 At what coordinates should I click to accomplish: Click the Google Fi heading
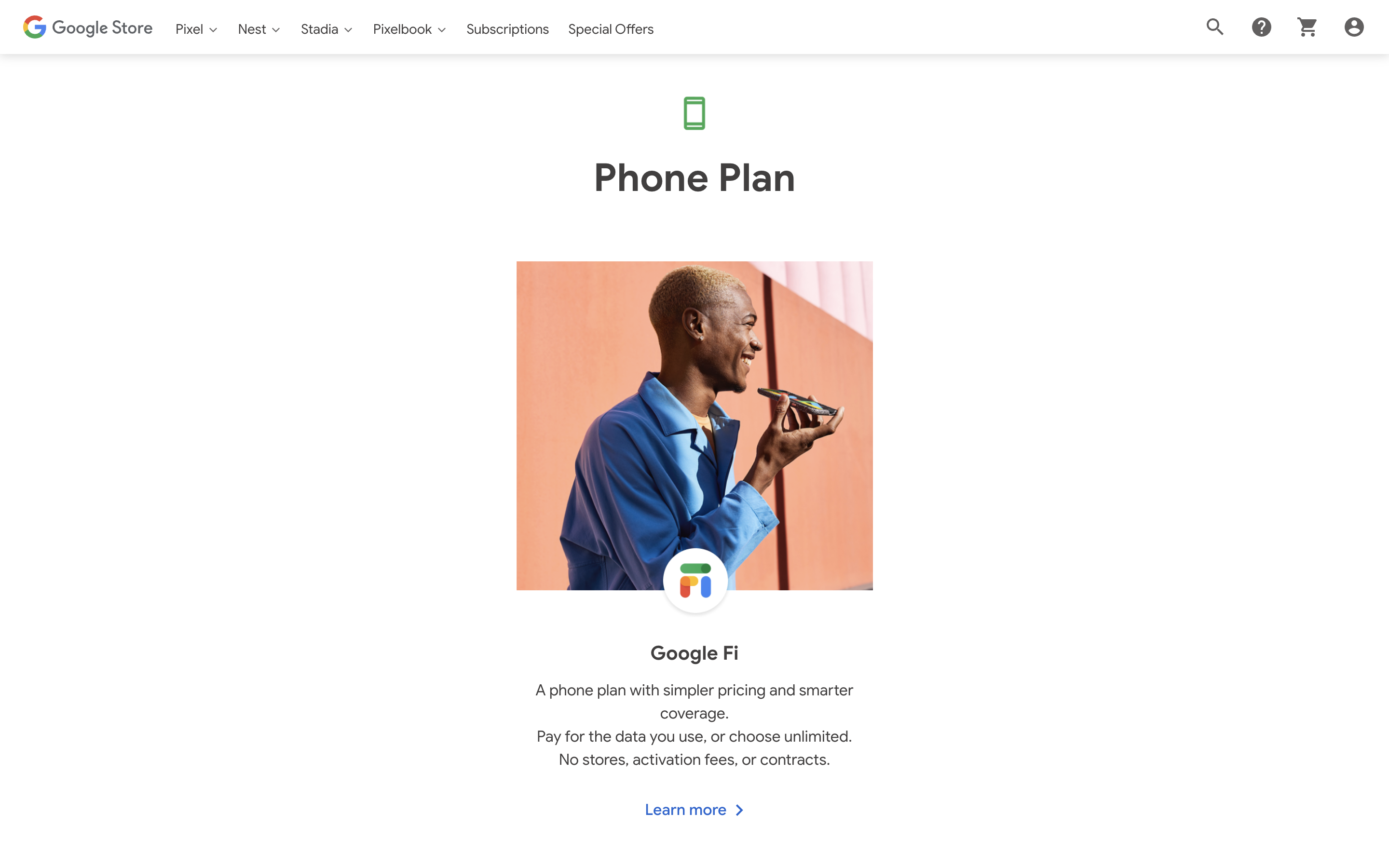point(694,653)
